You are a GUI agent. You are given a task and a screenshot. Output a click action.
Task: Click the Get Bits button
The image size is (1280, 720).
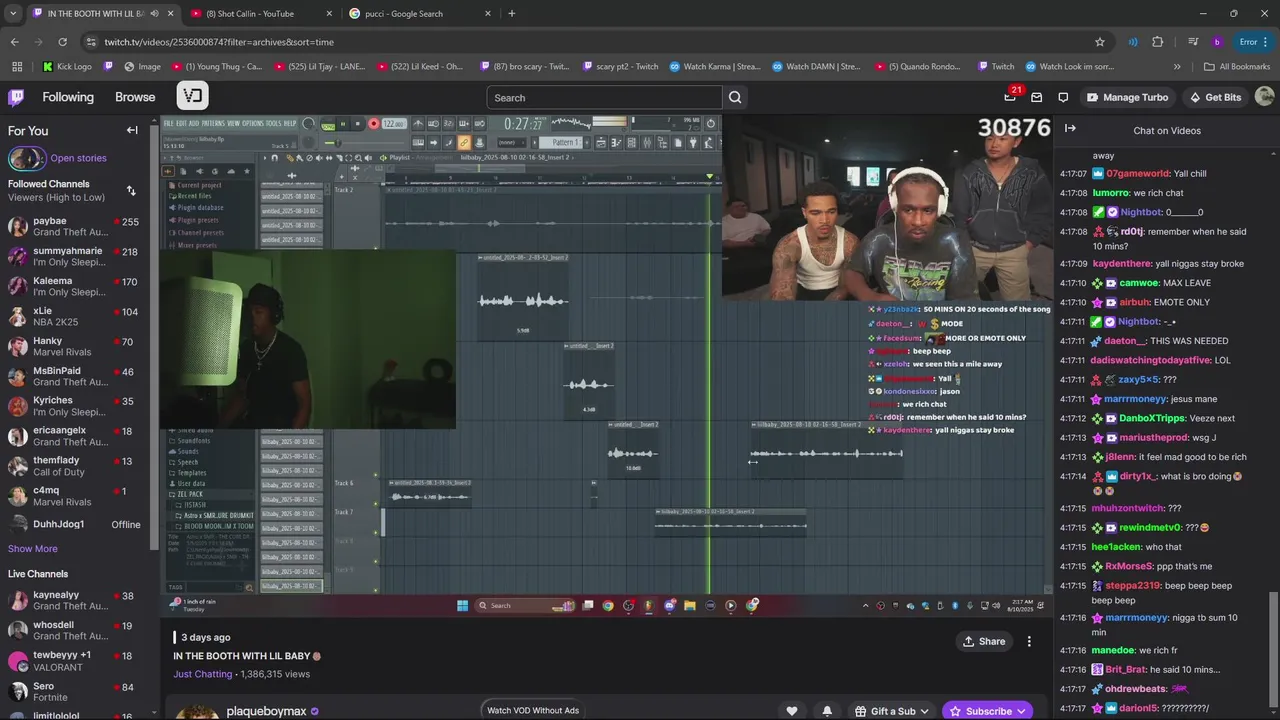[x=1215, y=97]
